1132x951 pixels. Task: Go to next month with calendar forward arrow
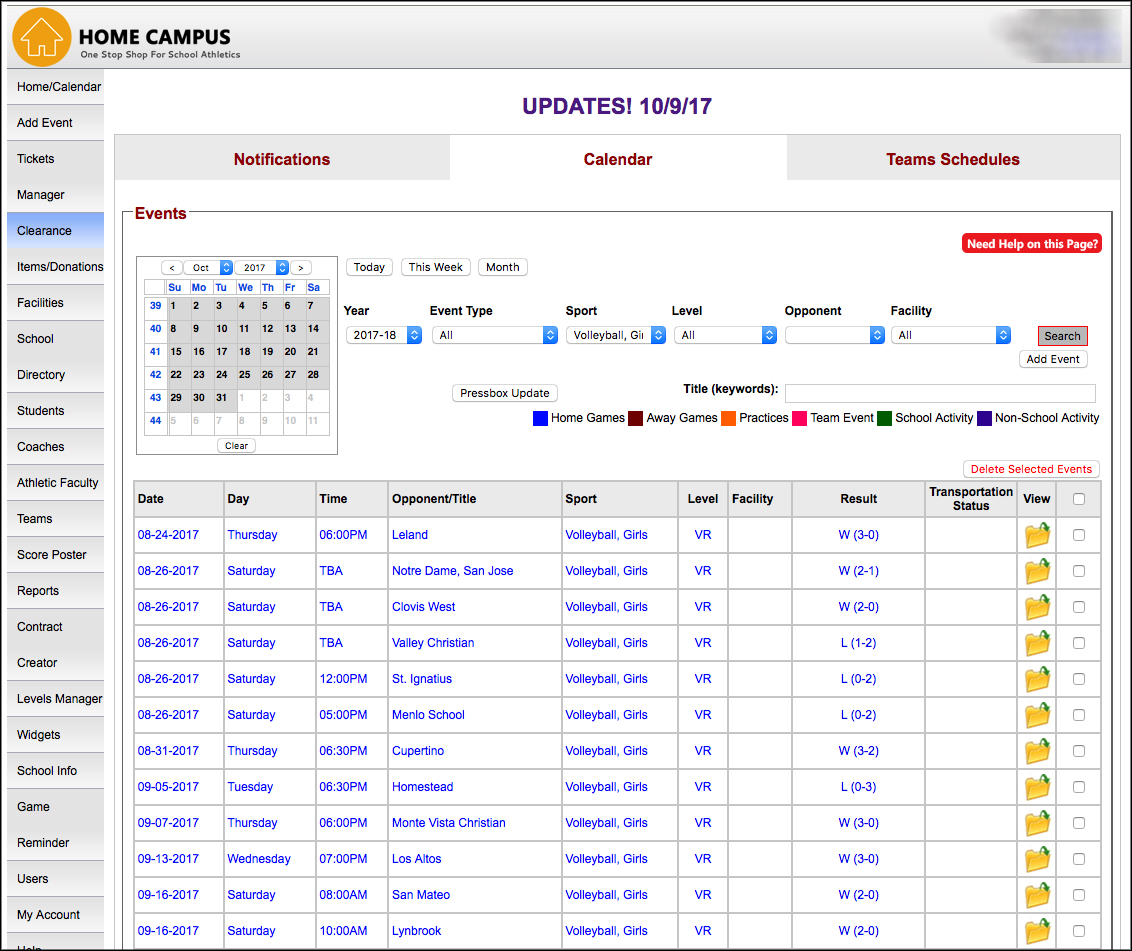click(301, 268)
